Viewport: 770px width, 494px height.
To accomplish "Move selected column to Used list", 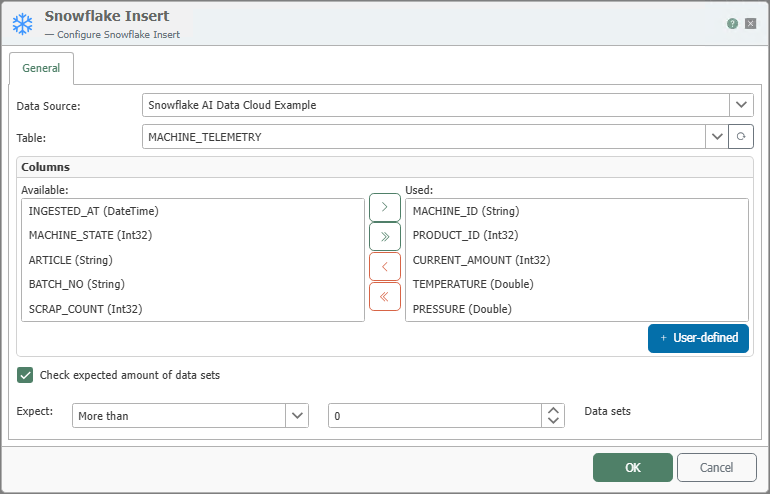I will (x=385, y=207).
